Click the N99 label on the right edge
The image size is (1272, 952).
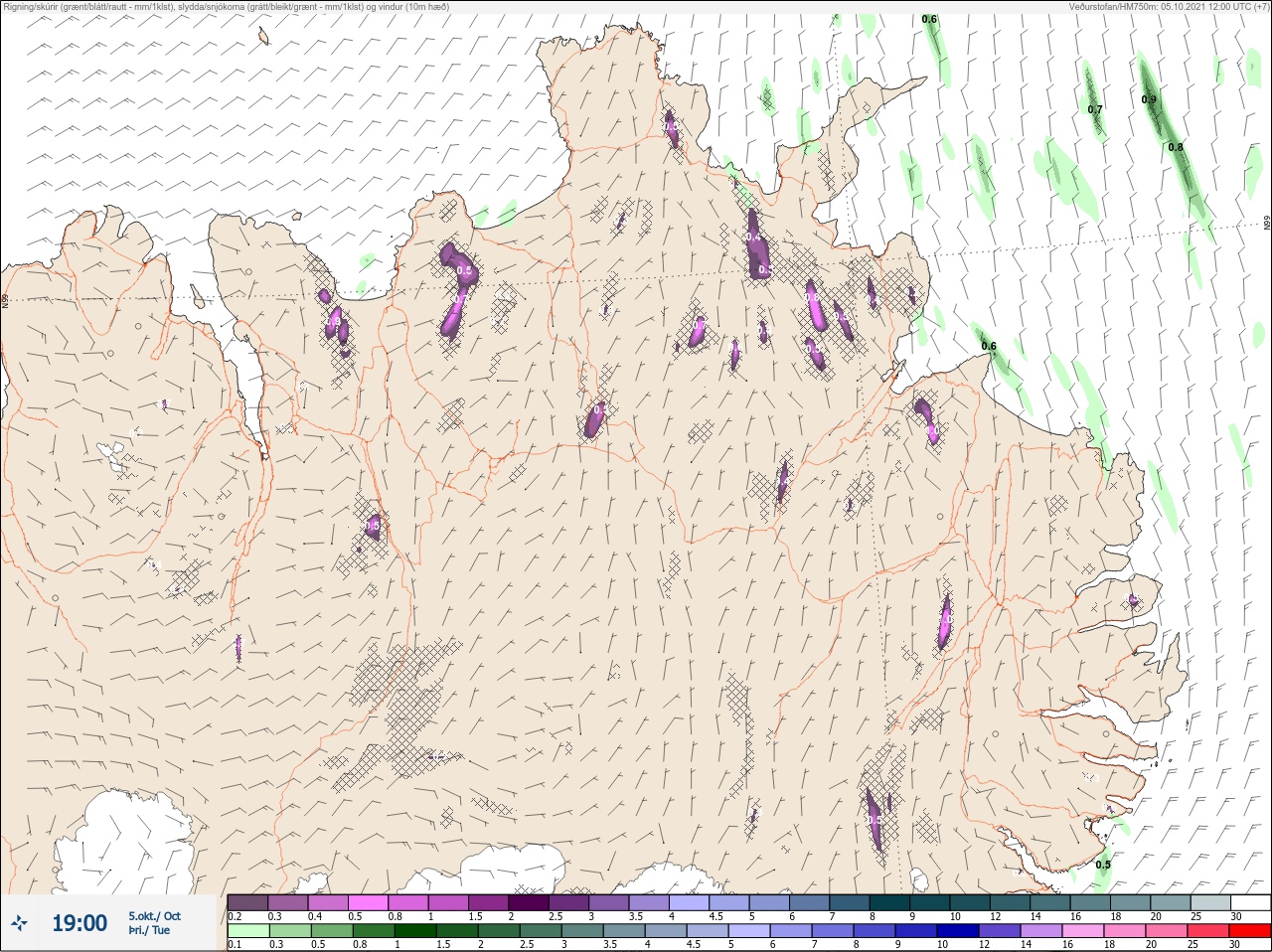(x=1267, y=225)
